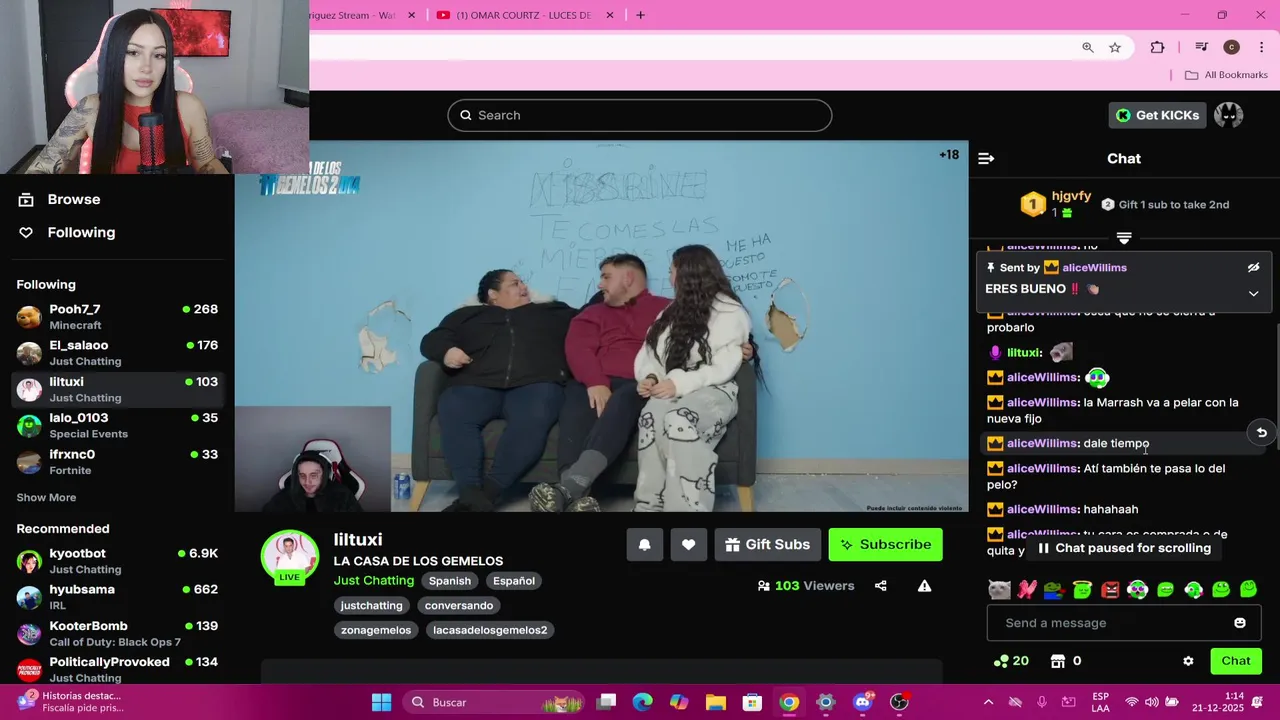The width and height of the screenshot is (1280, 720).
Task: Insert the pink clapping hands emote
Action: coord(1027,590)
